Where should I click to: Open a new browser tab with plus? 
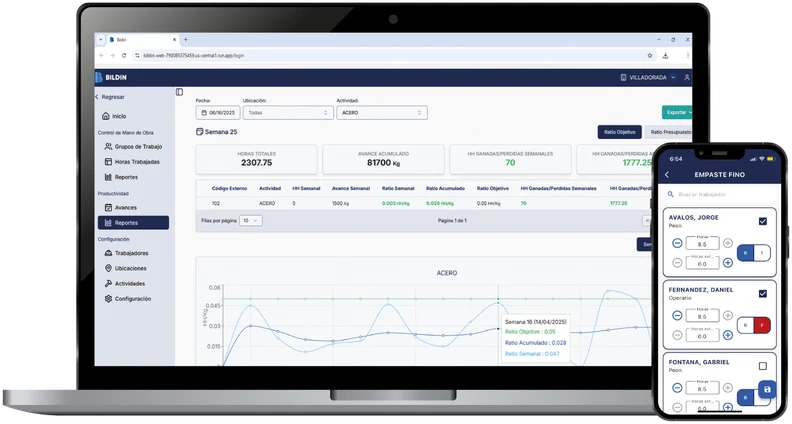click(x=185, y=39)
